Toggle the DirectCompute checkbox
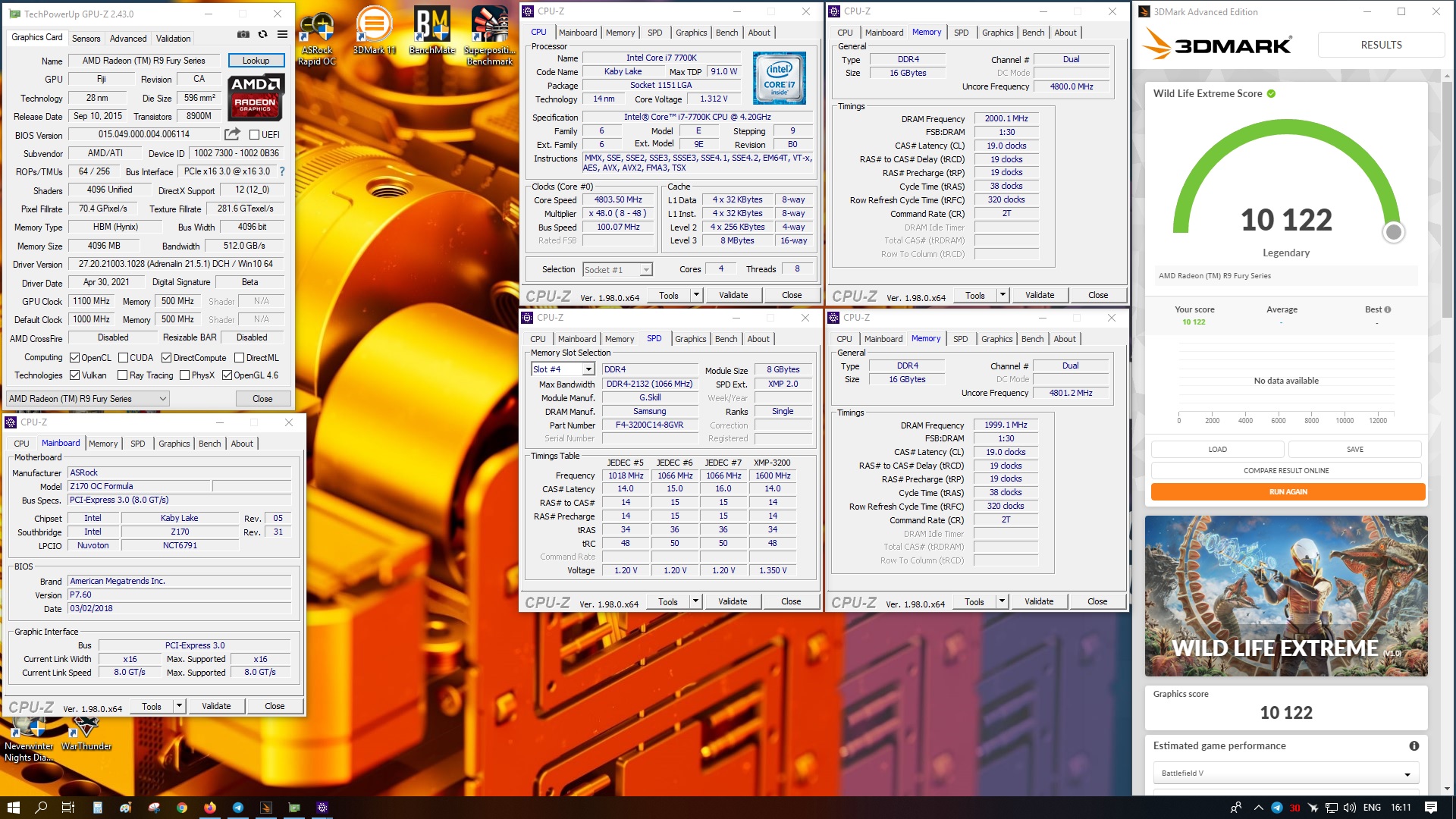The image size is (1456, 819). [x=166, y=358]
